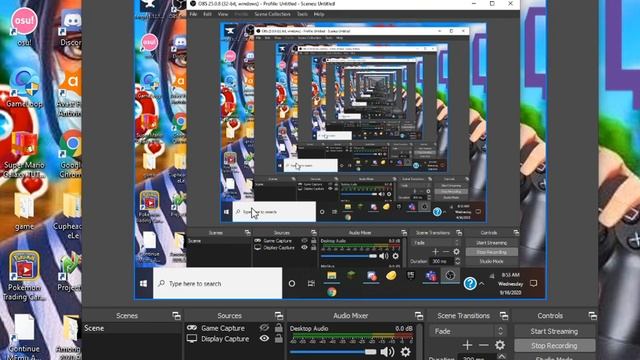The image size is (640, 360).
Task: Remove transition with the outer minus icon
Action: [484, 345]
